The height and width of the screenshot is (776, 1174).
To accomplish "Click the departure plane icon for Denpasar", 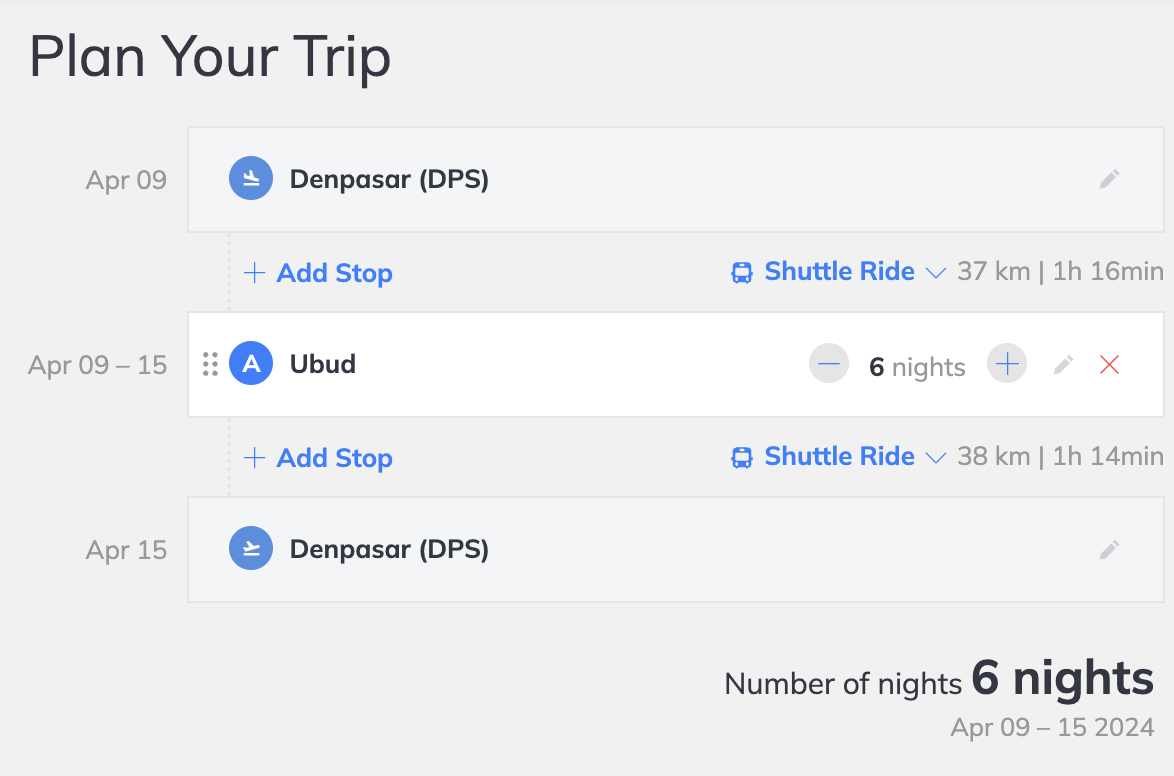I will (x=251, y=548).
